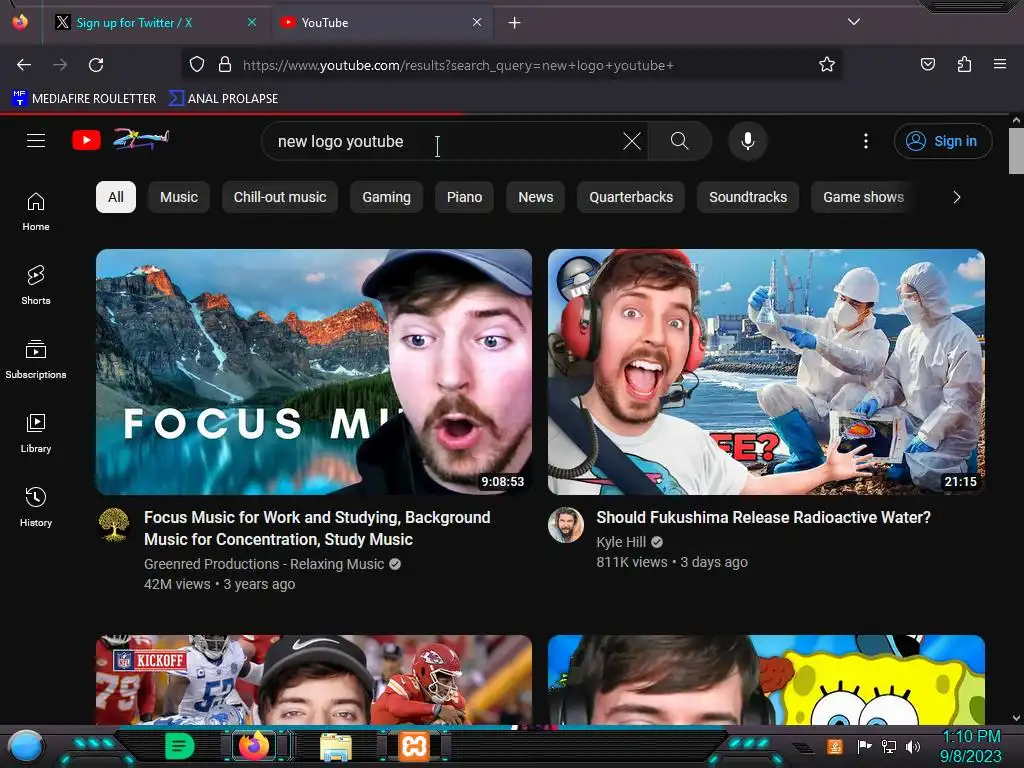Click Firefox icon on the taskbar
1024x768 pixels.
(253, 745)
